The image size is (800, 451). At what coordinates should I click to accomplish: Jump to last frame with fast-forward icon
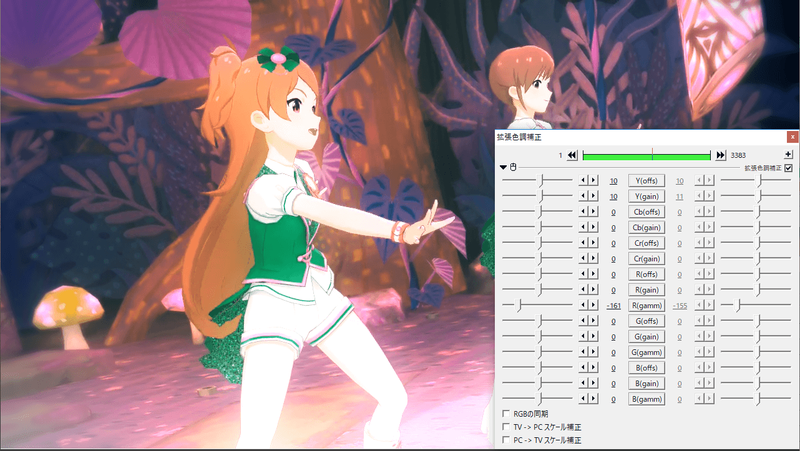(720, 155)
